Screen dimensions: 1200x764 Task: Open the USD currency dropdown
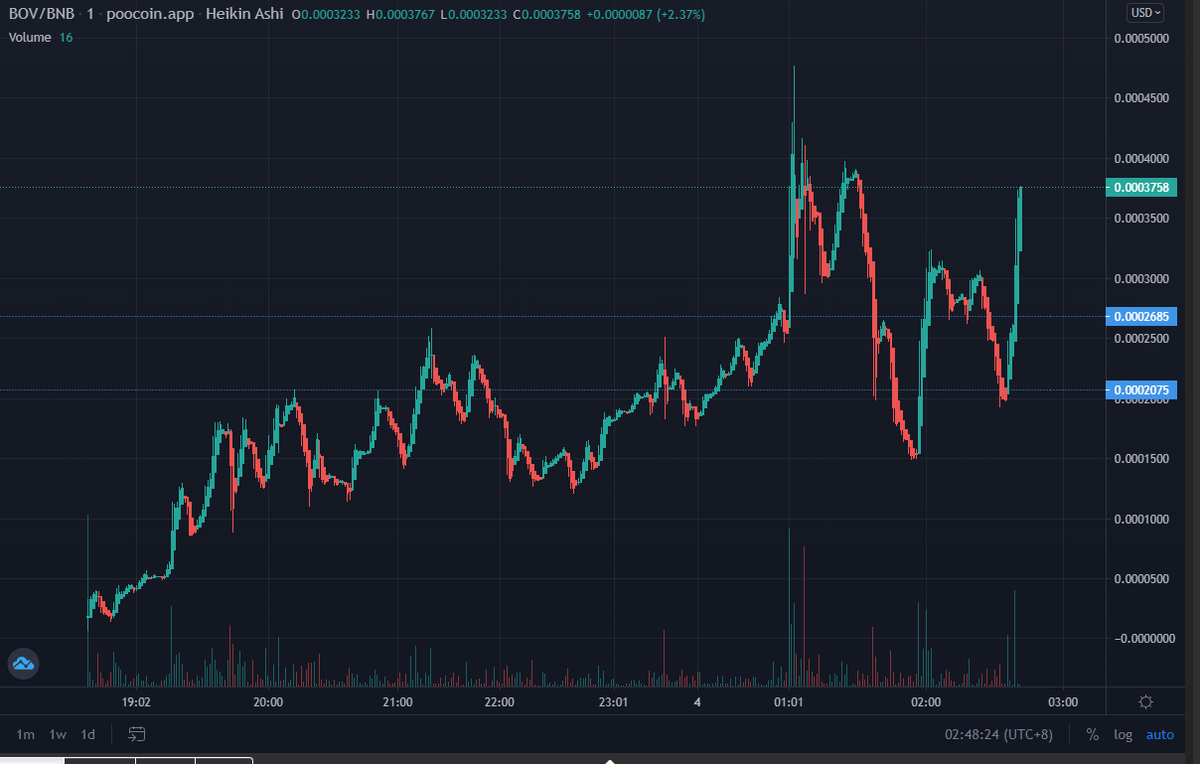point(1146,13)
